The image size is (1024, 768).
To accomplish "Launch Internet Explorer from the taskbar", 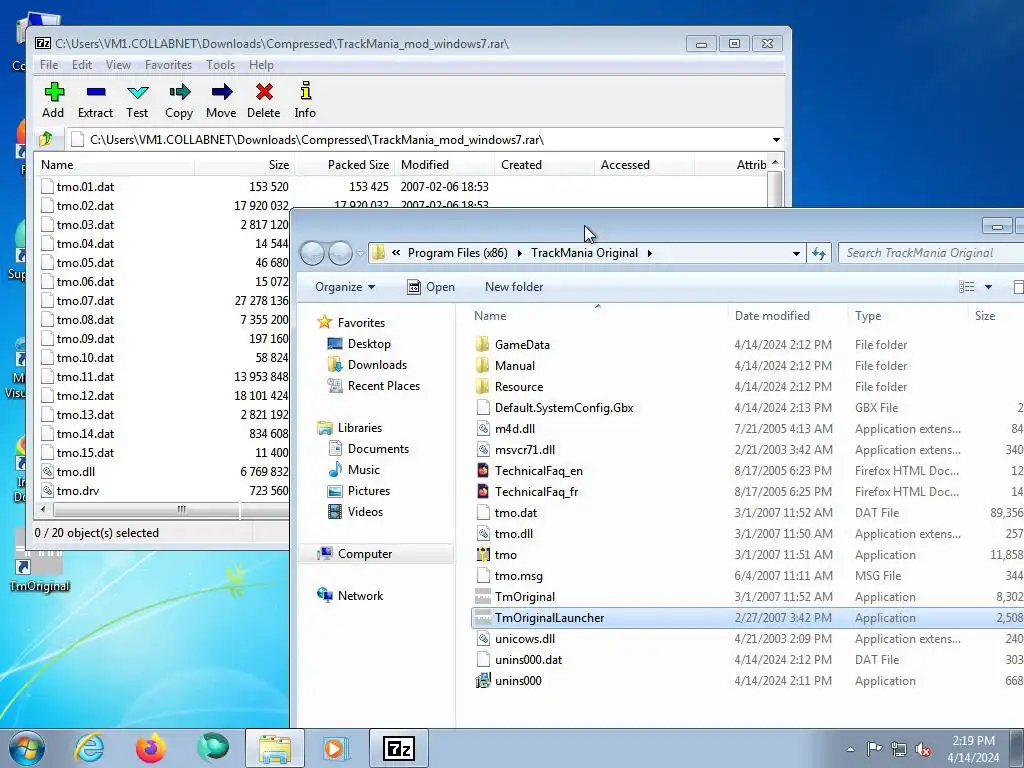I will pos(89,748).
